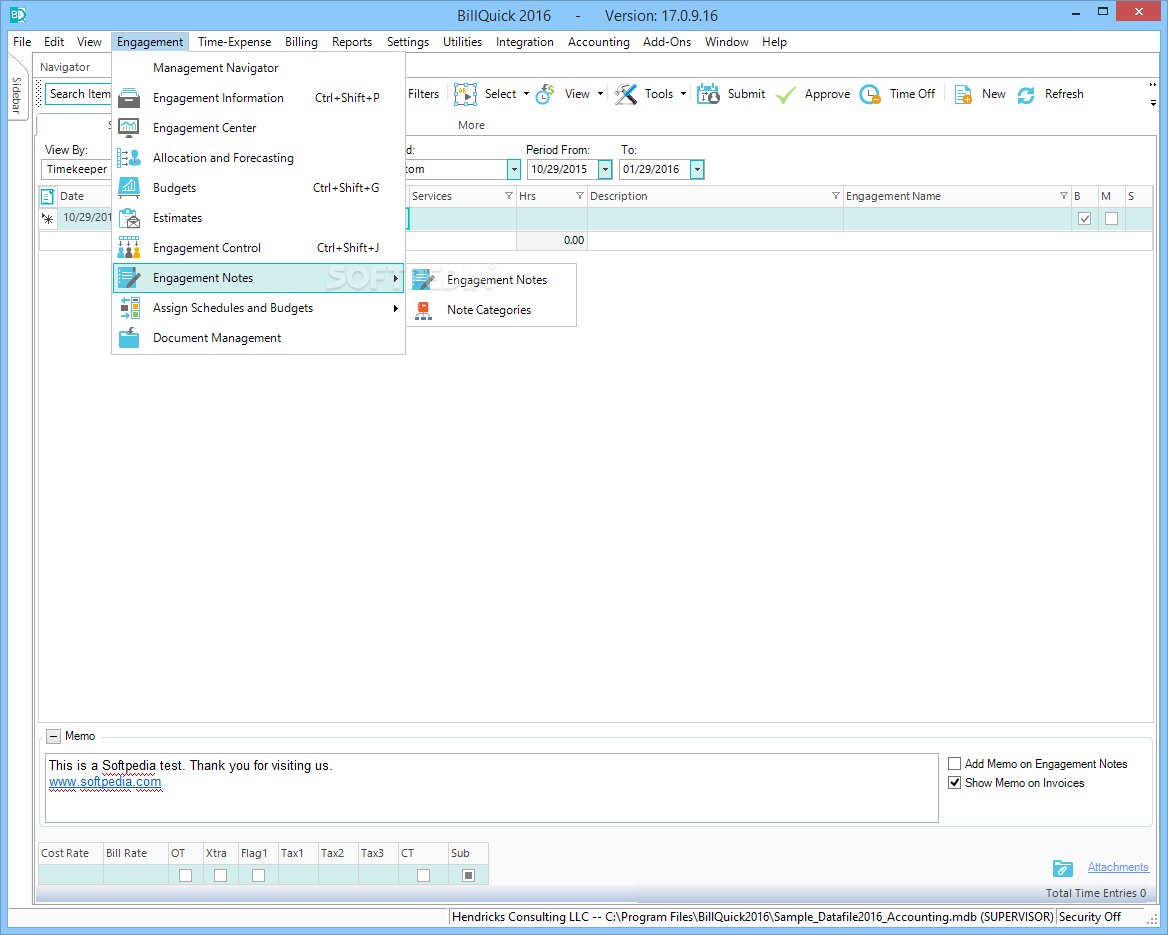Expand the View toolbar dropdown arrow
Image resolution: width=1168 pixels, height=935 pixels.
point(600,94)
